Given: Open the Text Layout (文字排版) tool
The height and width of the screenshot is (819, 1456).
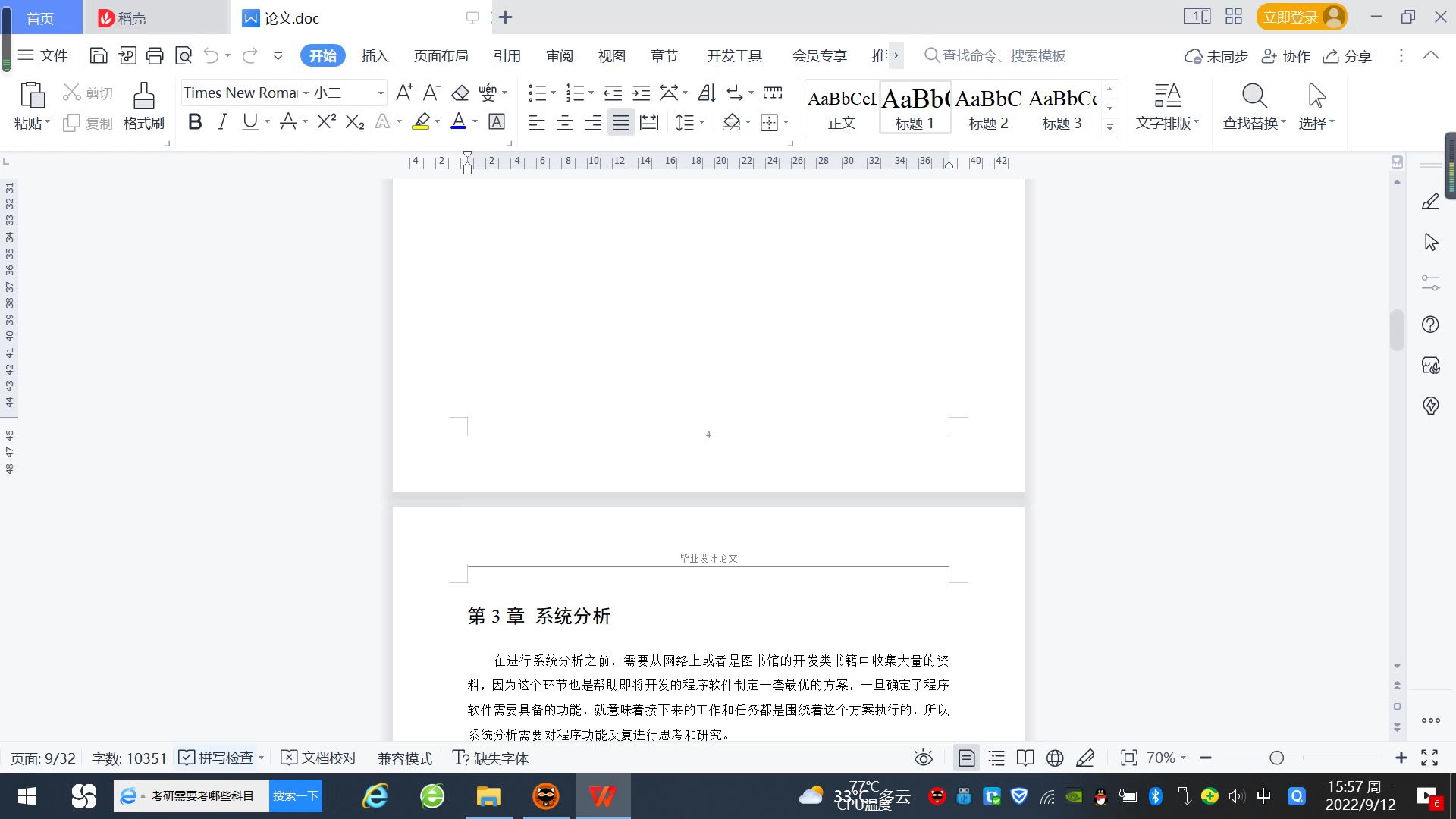Looking at the screenshot, I should (x=1168, y=106).
